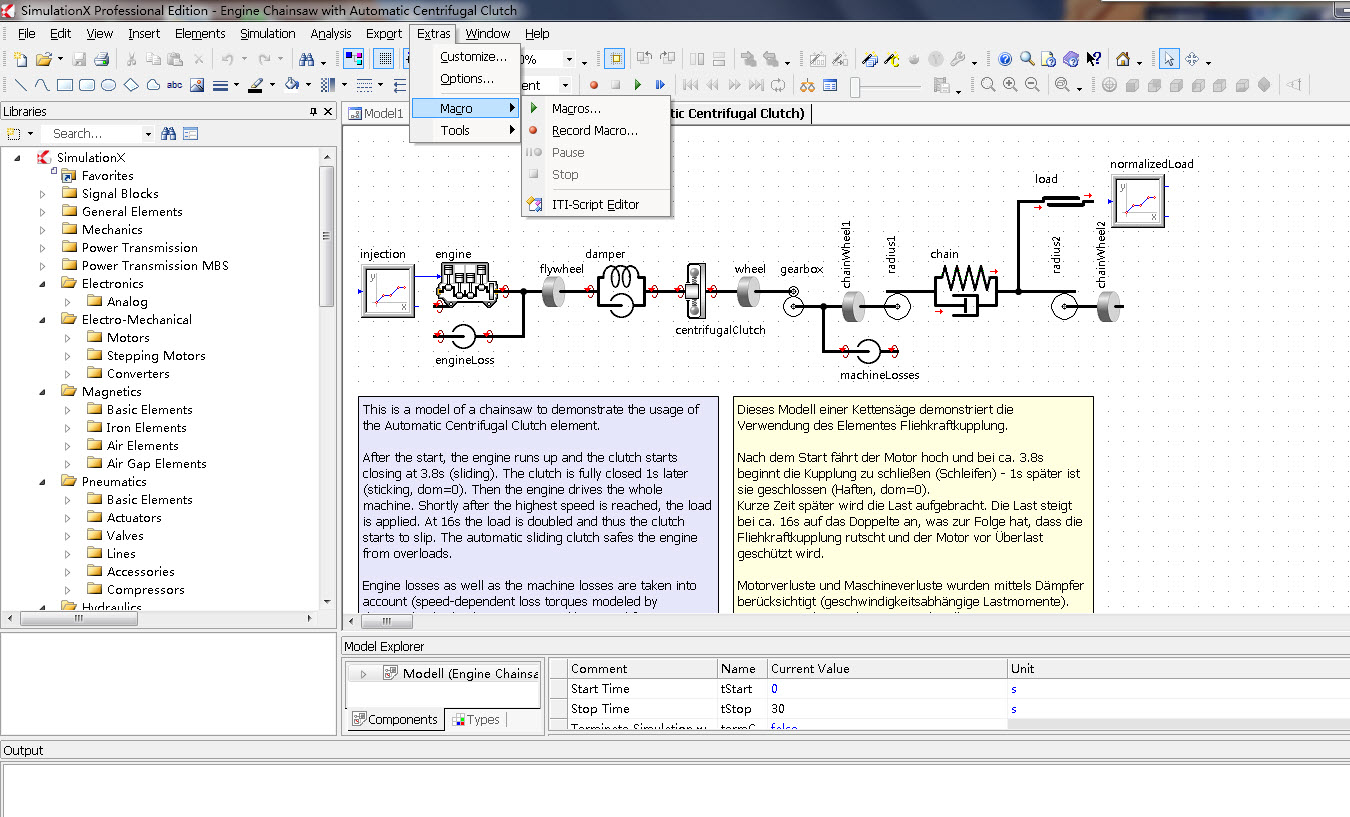
Task: Click the Open file folder icon
Action: pos(43,60)
